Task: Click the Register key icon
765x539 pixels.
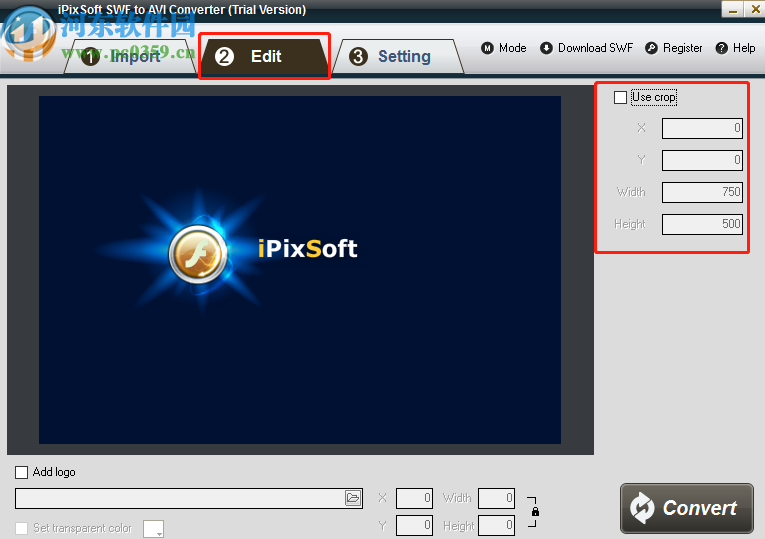Action: click(651, 48)
